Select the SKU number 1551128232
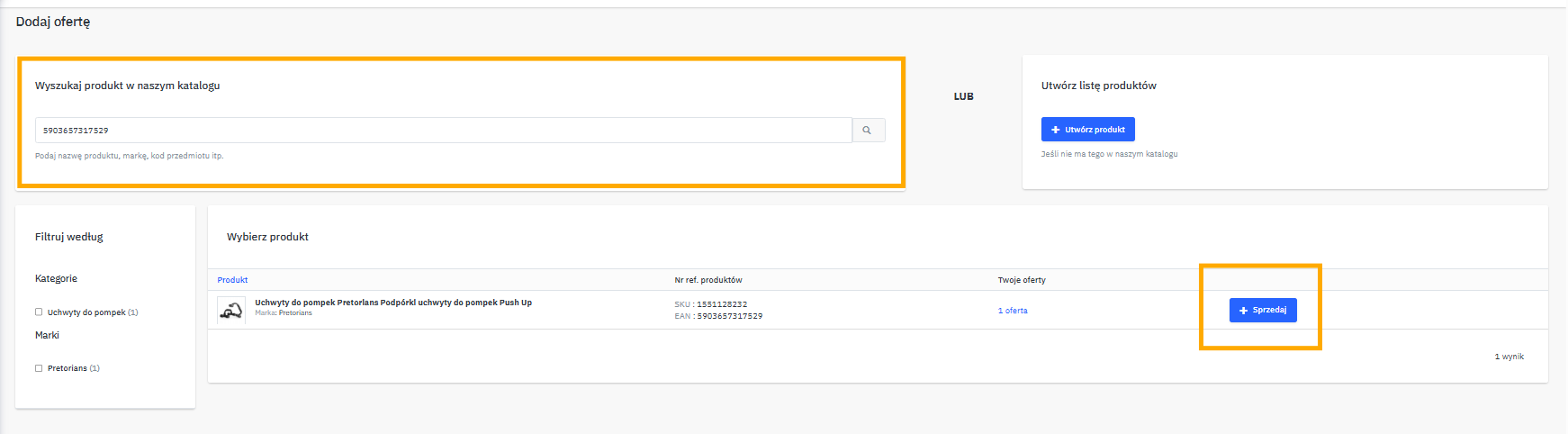1568x434 pixels. click(721, 304)
